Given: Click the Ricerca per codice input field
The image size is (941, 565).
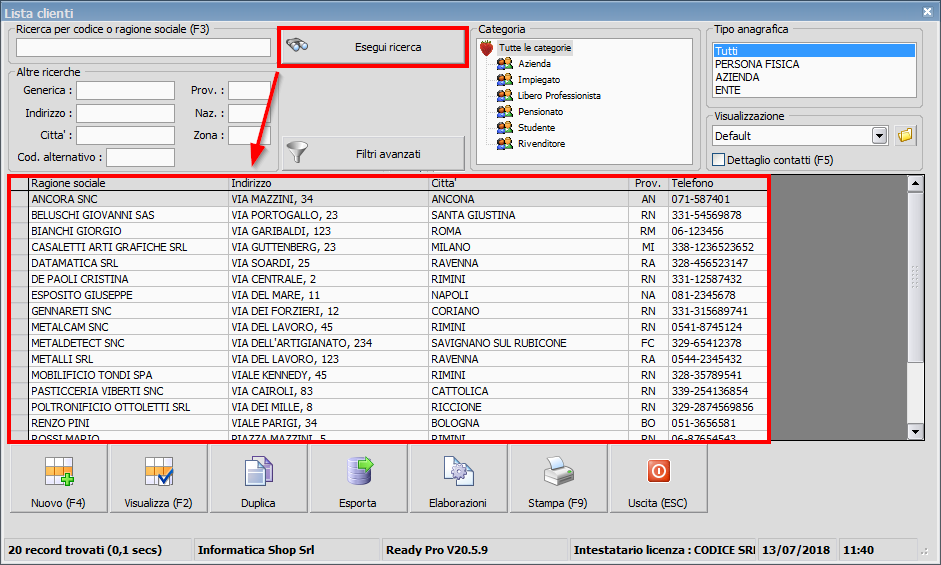Looking at the screenshot, I should pos(143,47).
